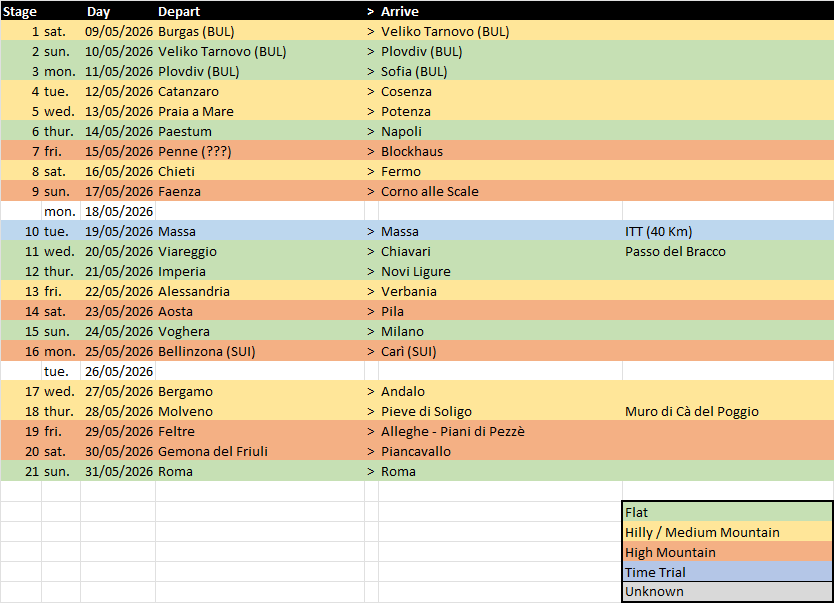Click the 18/05/2026 rest day date cell
Viewport: 834px width, 603px height.
coord(118,211)
